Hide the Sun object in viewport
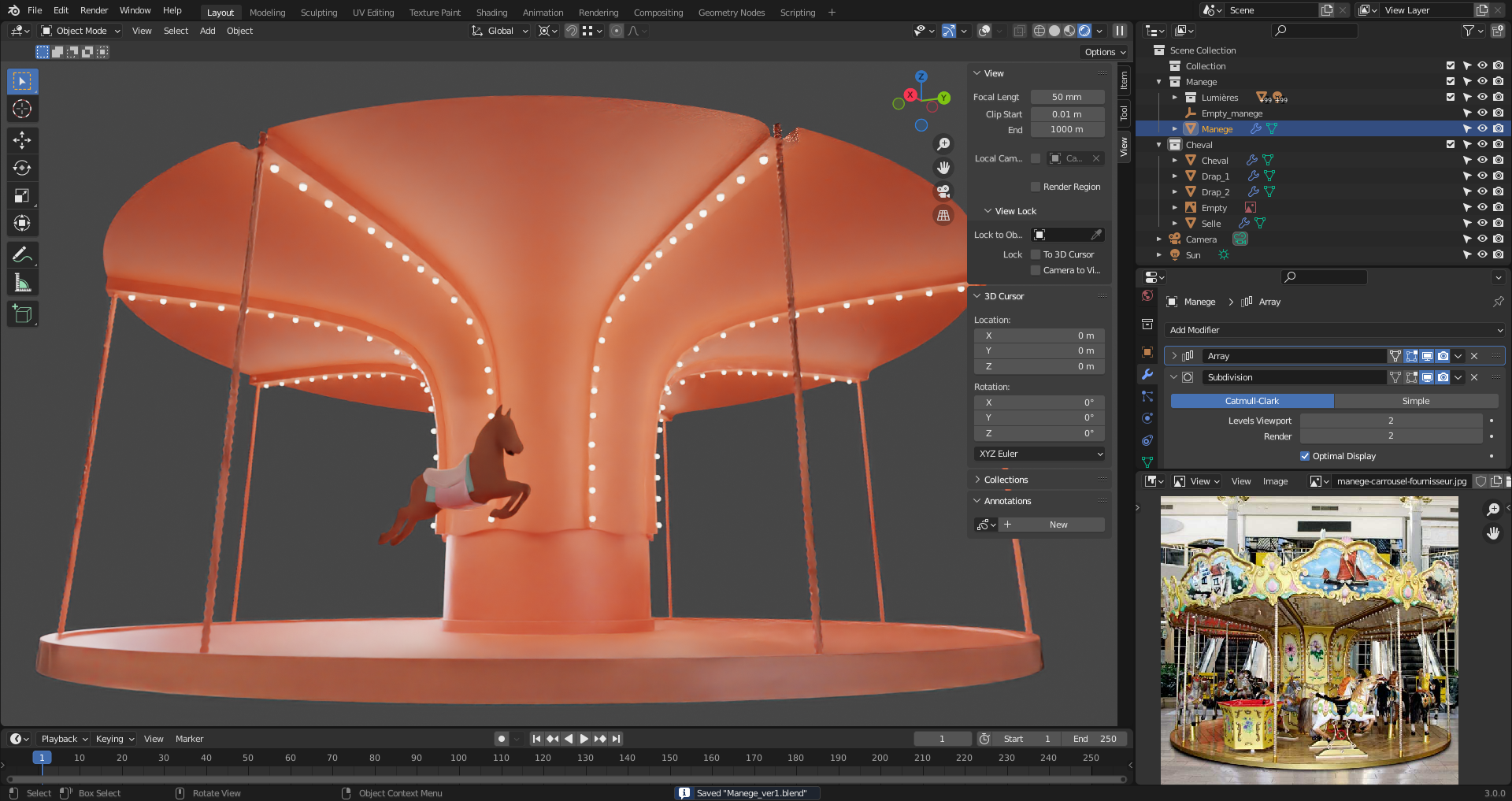The image size is (1512, 801). (1482, 255)
